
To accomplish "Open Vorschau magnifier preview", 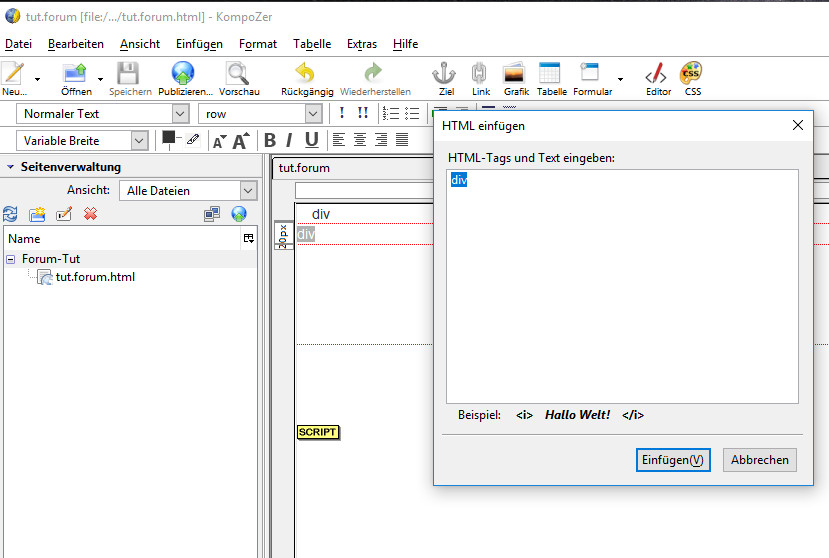I will click(237, 73).
